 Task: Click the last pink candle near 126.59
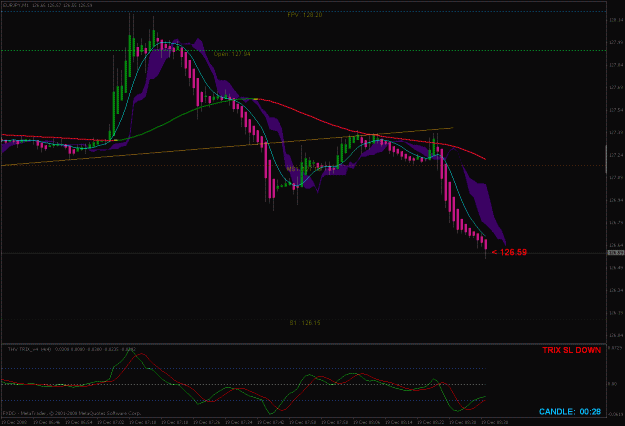click(x=485, y=244)
